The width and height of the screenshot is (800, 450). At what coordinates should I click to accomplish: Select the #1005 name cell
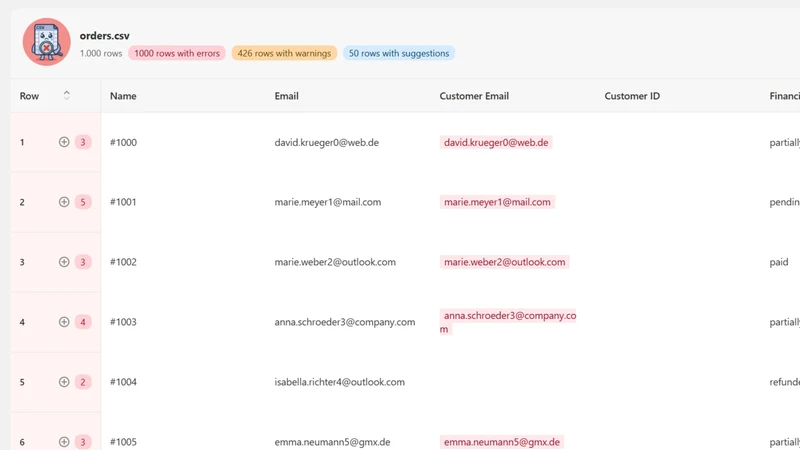[123, 442]
